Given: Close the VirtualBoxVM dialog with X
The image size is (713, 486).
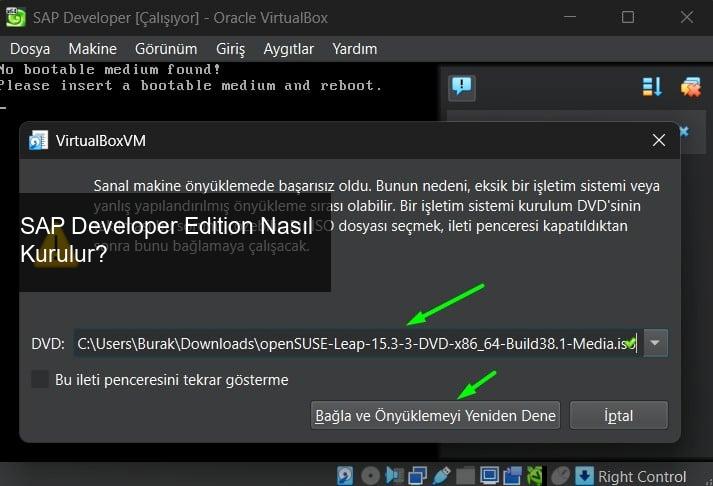Looking at the screenshot, I should click(x=658, y=141).
